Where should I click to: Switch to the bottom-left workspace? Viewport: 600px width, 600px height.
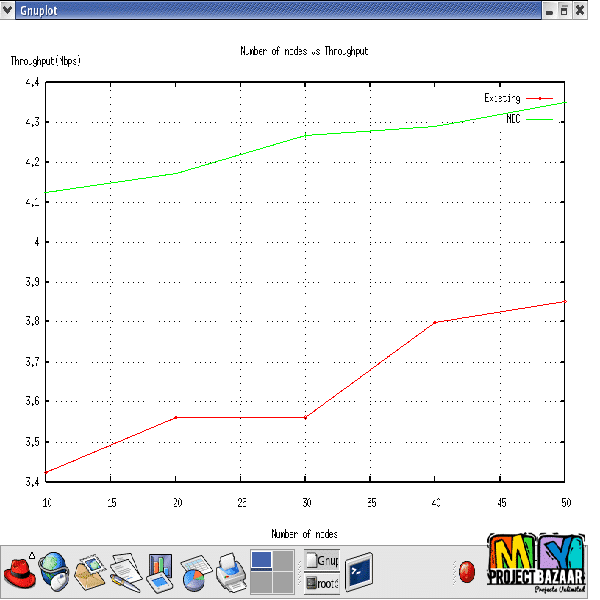click(260, 583)
